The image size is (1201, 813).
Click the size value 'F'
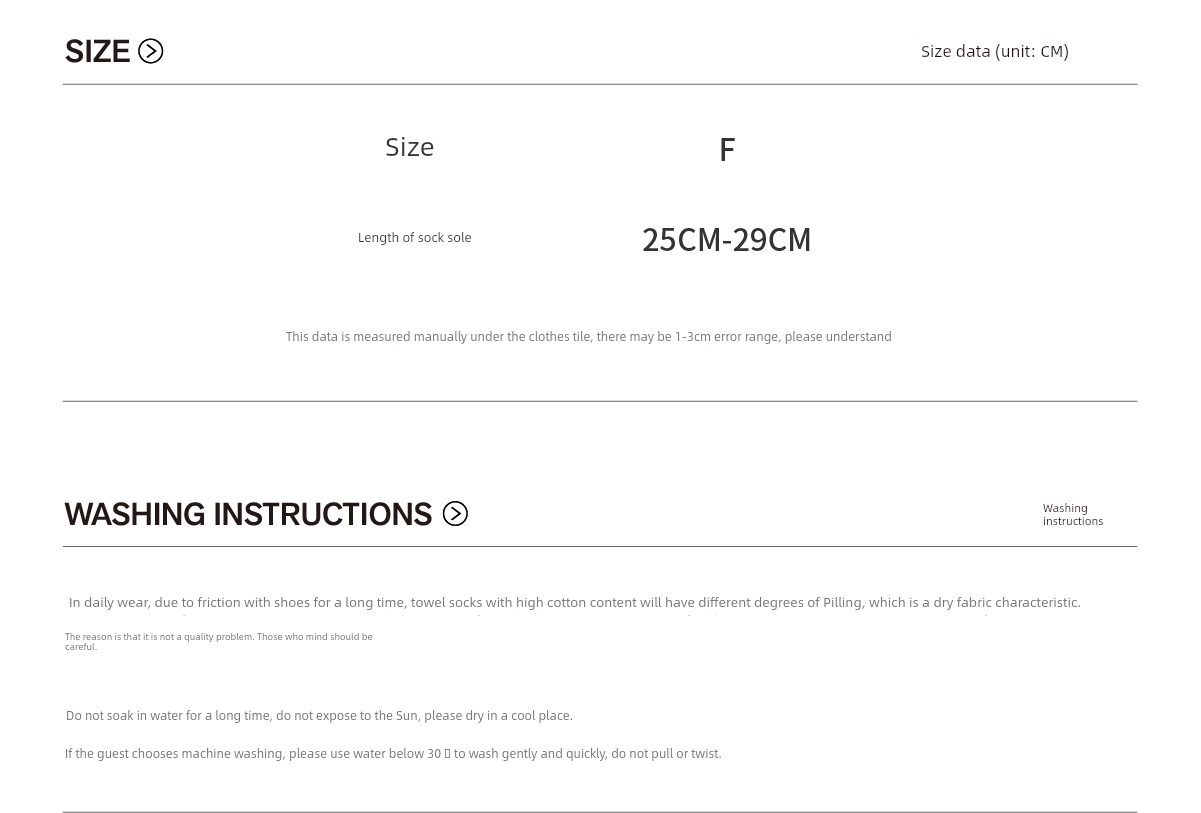pos(727,150)
